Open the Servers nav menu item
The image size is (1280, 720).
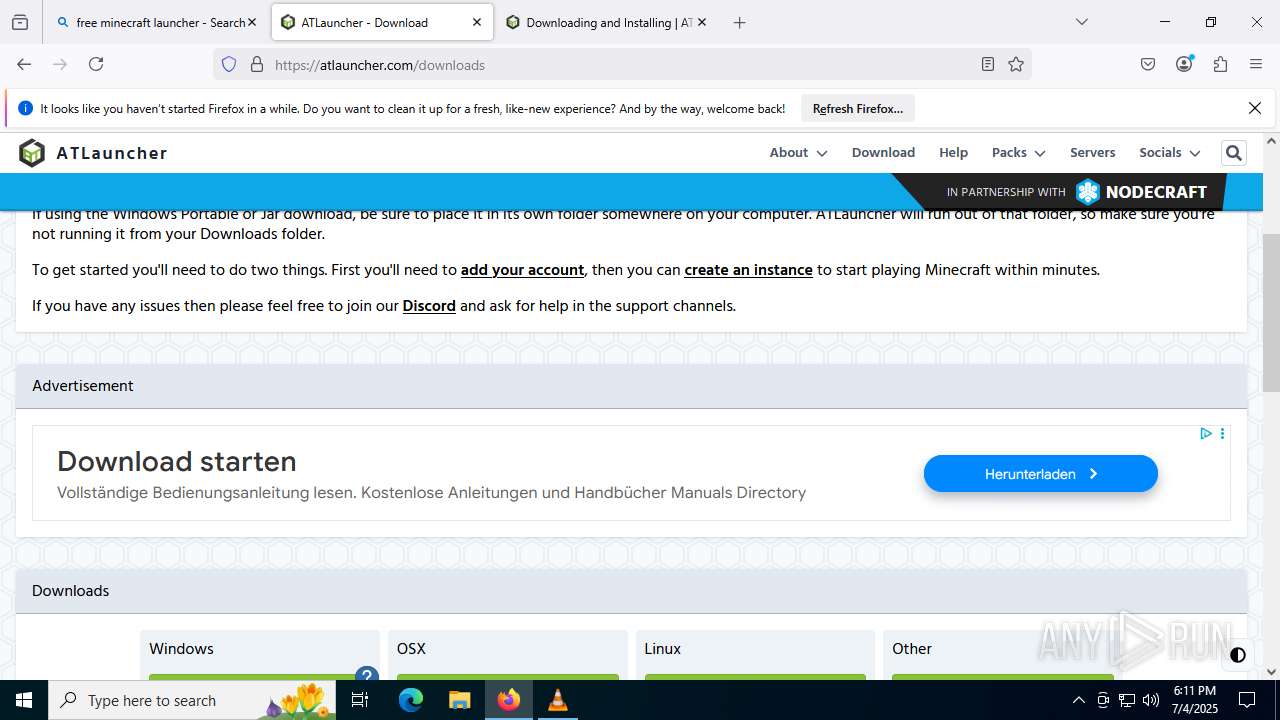click(1092, 153)
